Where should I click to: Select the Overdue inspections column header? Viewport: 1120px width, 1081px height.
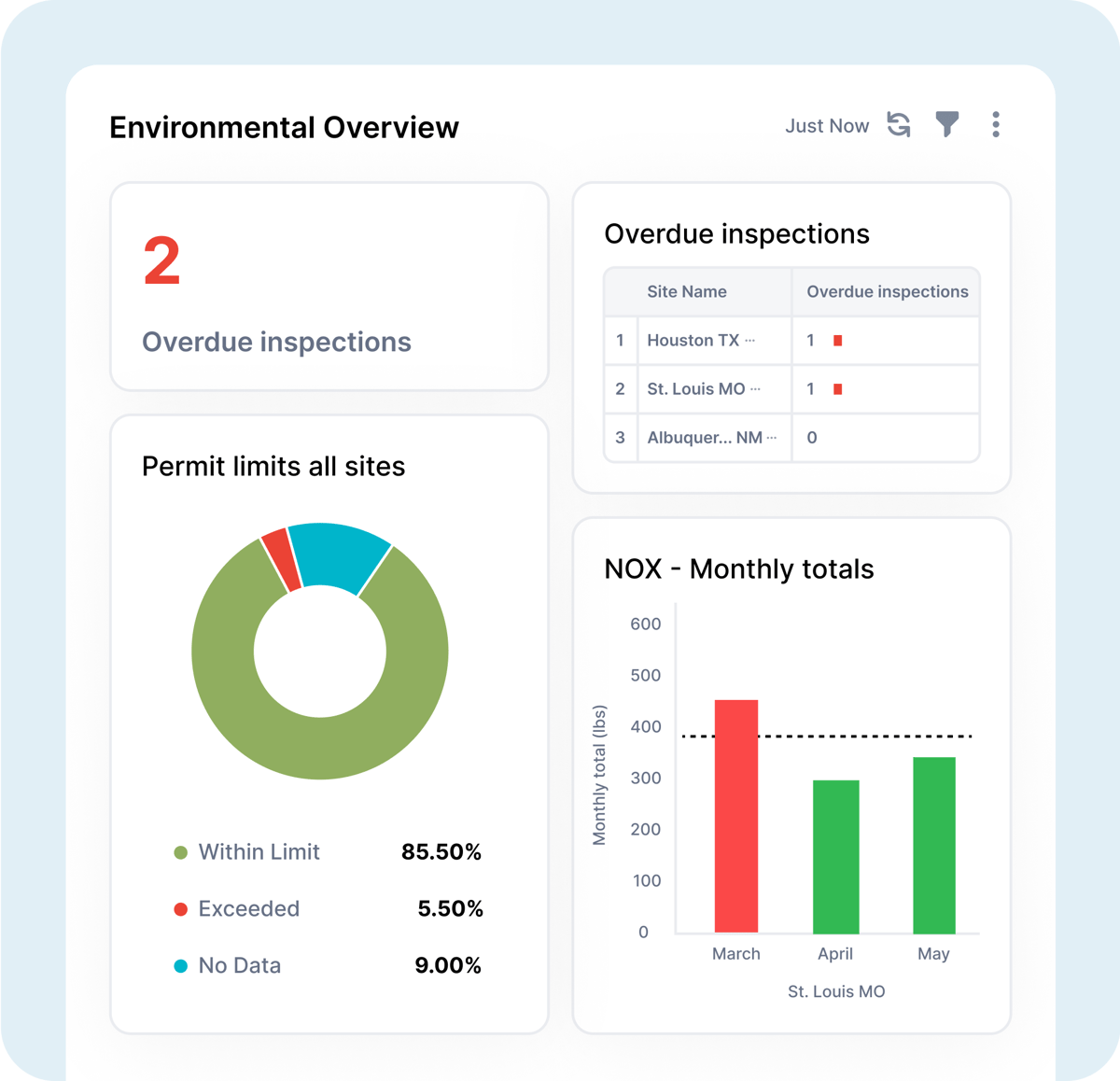886,291
